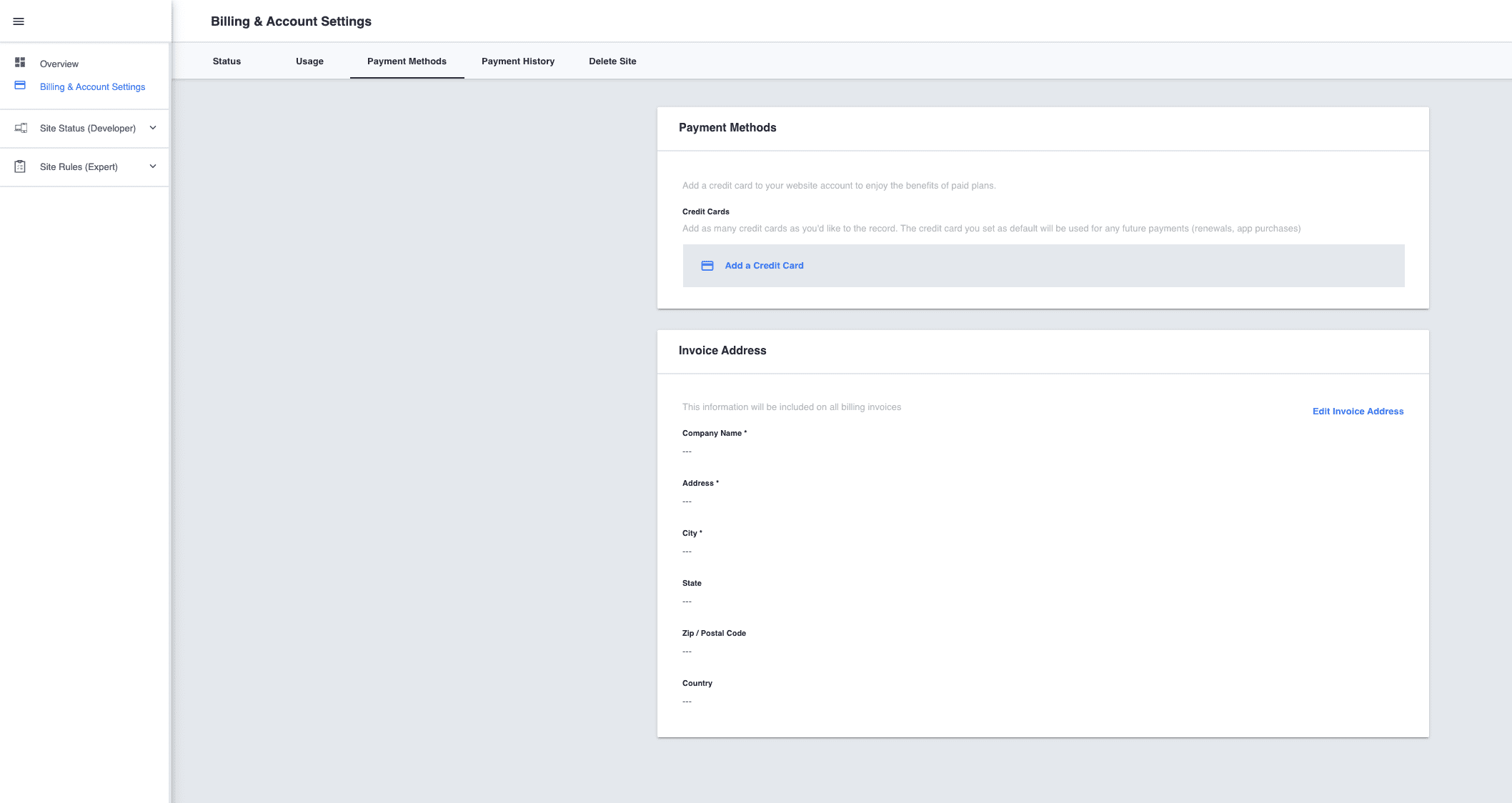The height and width of the screenshot is (803, 1512).
Task: Open the Status tab
Action: (227, 61)
